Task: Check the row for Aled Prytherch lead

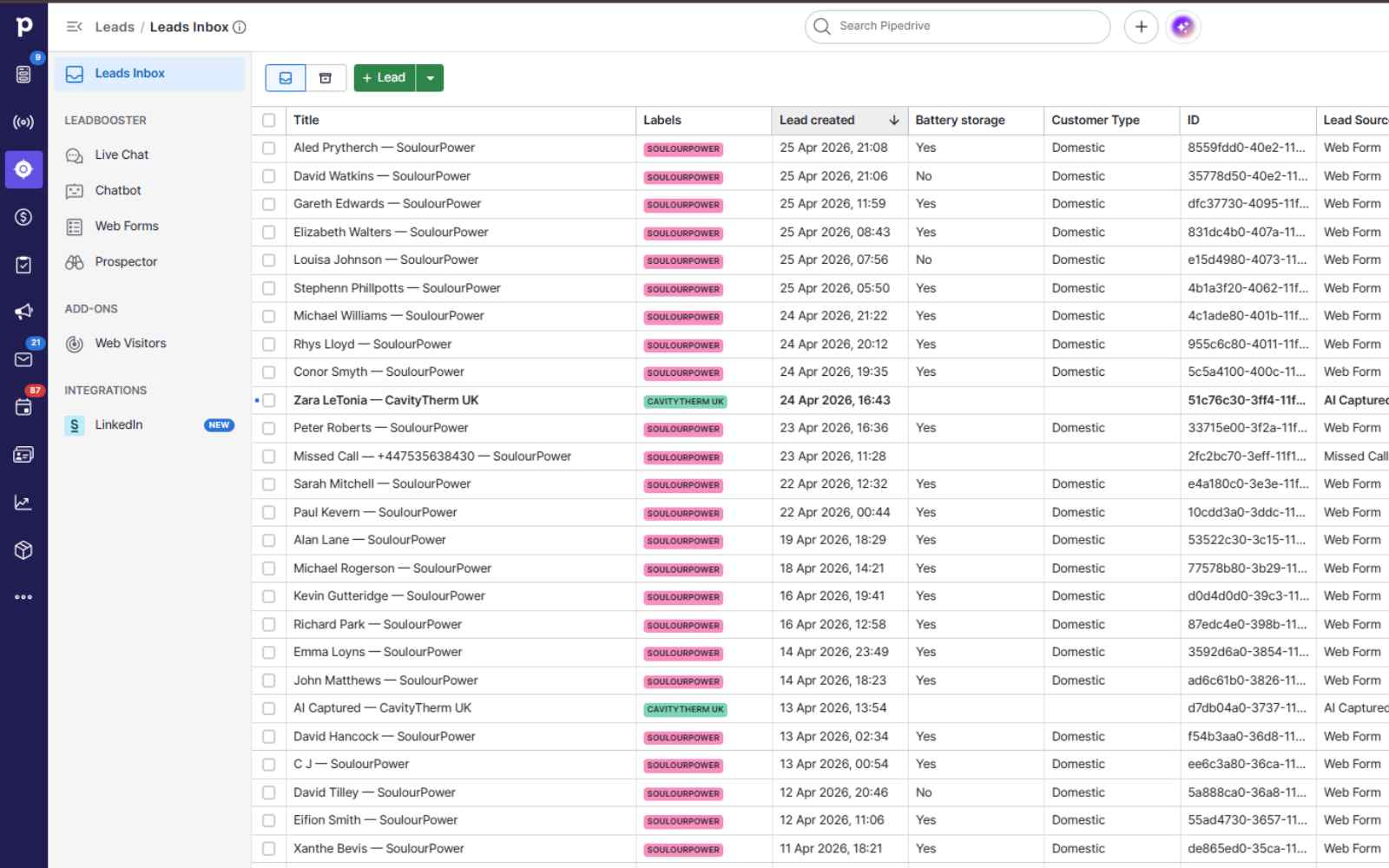Action: pyautogui.click(x=268, y=148)
